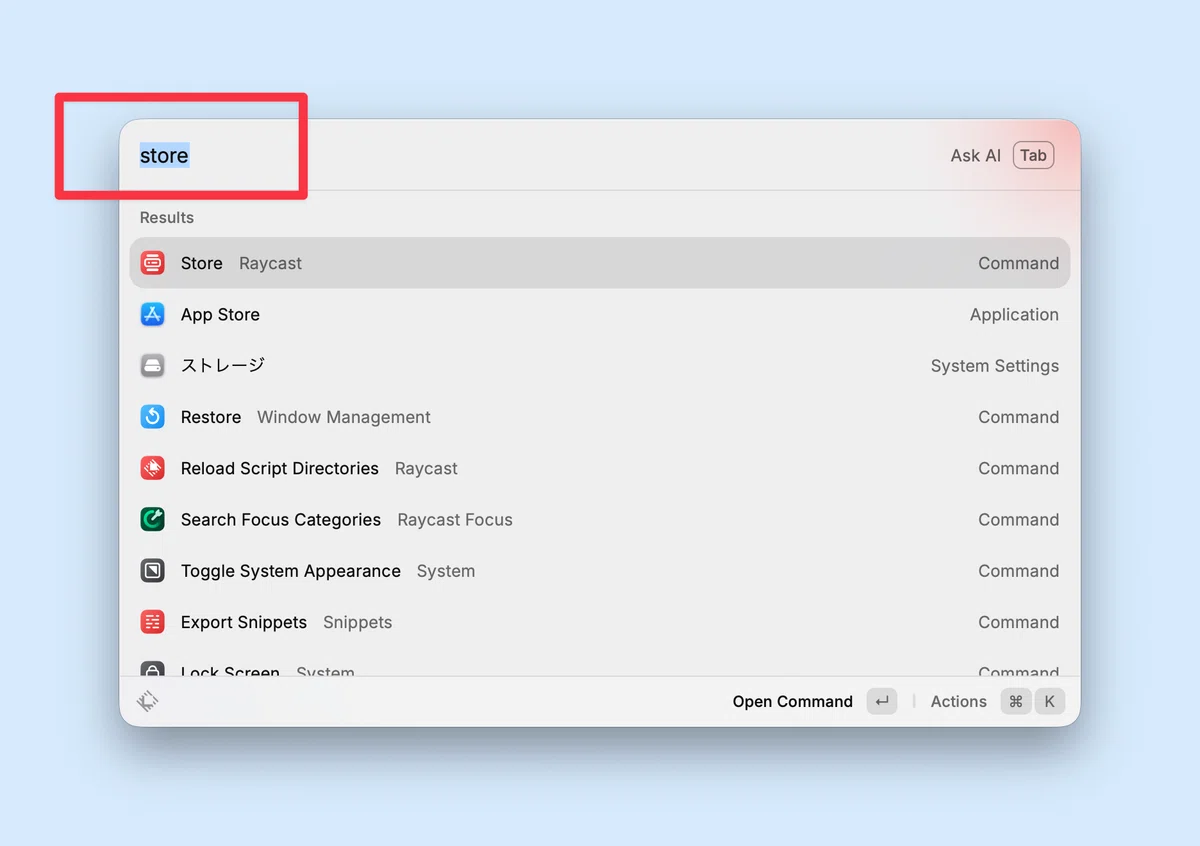1200x846 pixels.
Task: Click "Command" label on the Restore row
Action: pyautogui.click(x=1018, y=417)
